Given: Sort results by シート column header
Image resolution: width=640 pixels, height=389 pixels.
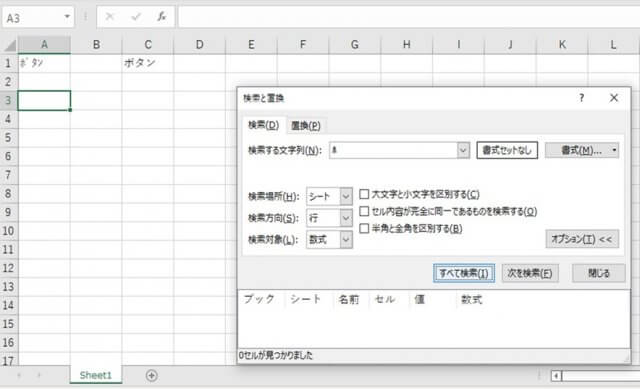Looking at the screenshot, I should pos(309,300).
